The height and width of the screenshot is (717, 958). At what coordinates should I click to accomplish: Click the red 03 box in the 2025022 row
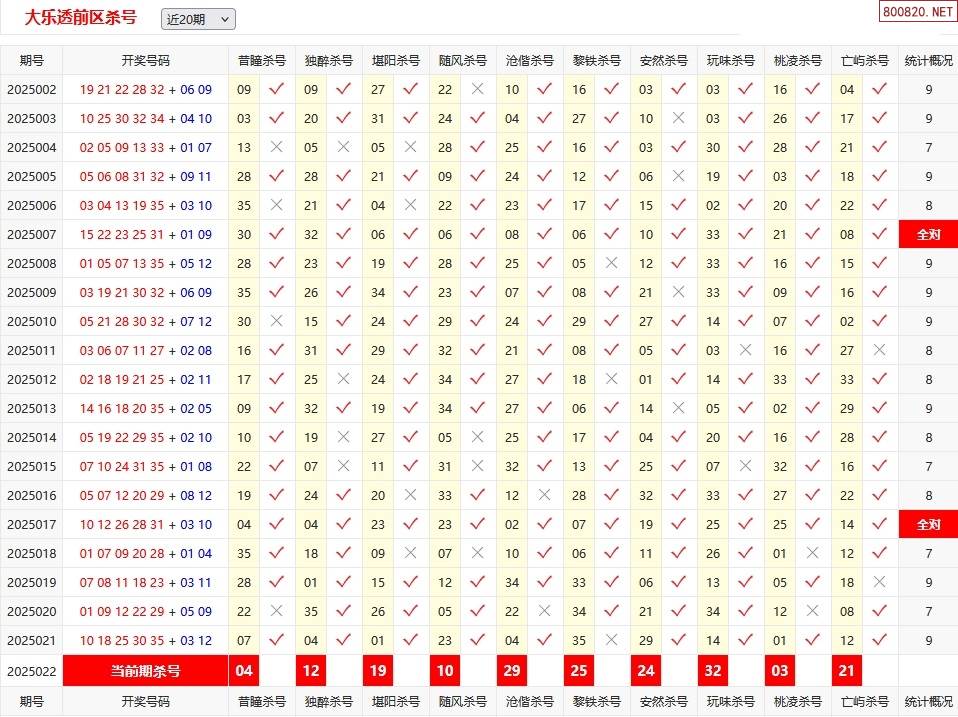coord(780,671)
